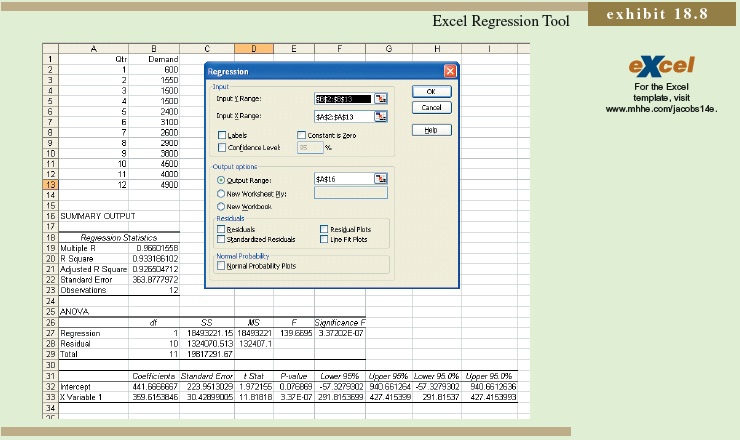Tick the Constant is Zero checkbox
The height and width of the screenshot is (440, 740).
[302, 134]
